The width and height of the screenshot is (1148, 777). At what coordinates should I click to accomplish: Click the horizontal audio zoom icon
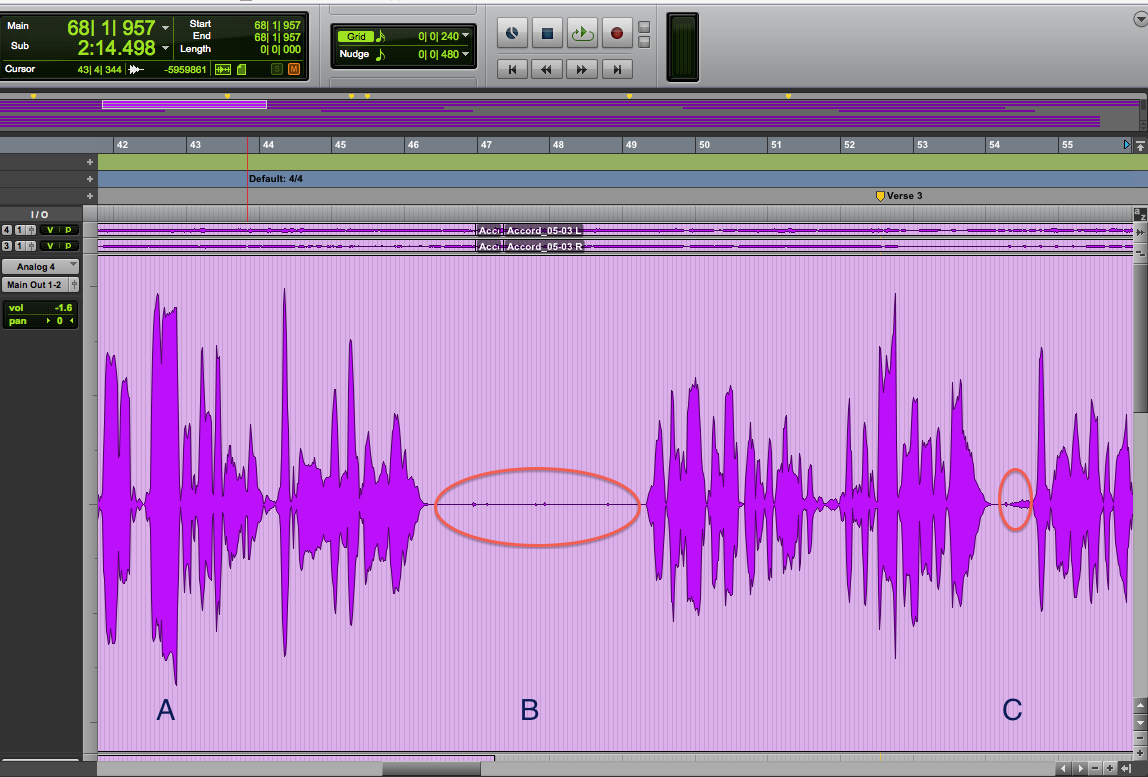pyautogui.click(x=1140, y=232)
